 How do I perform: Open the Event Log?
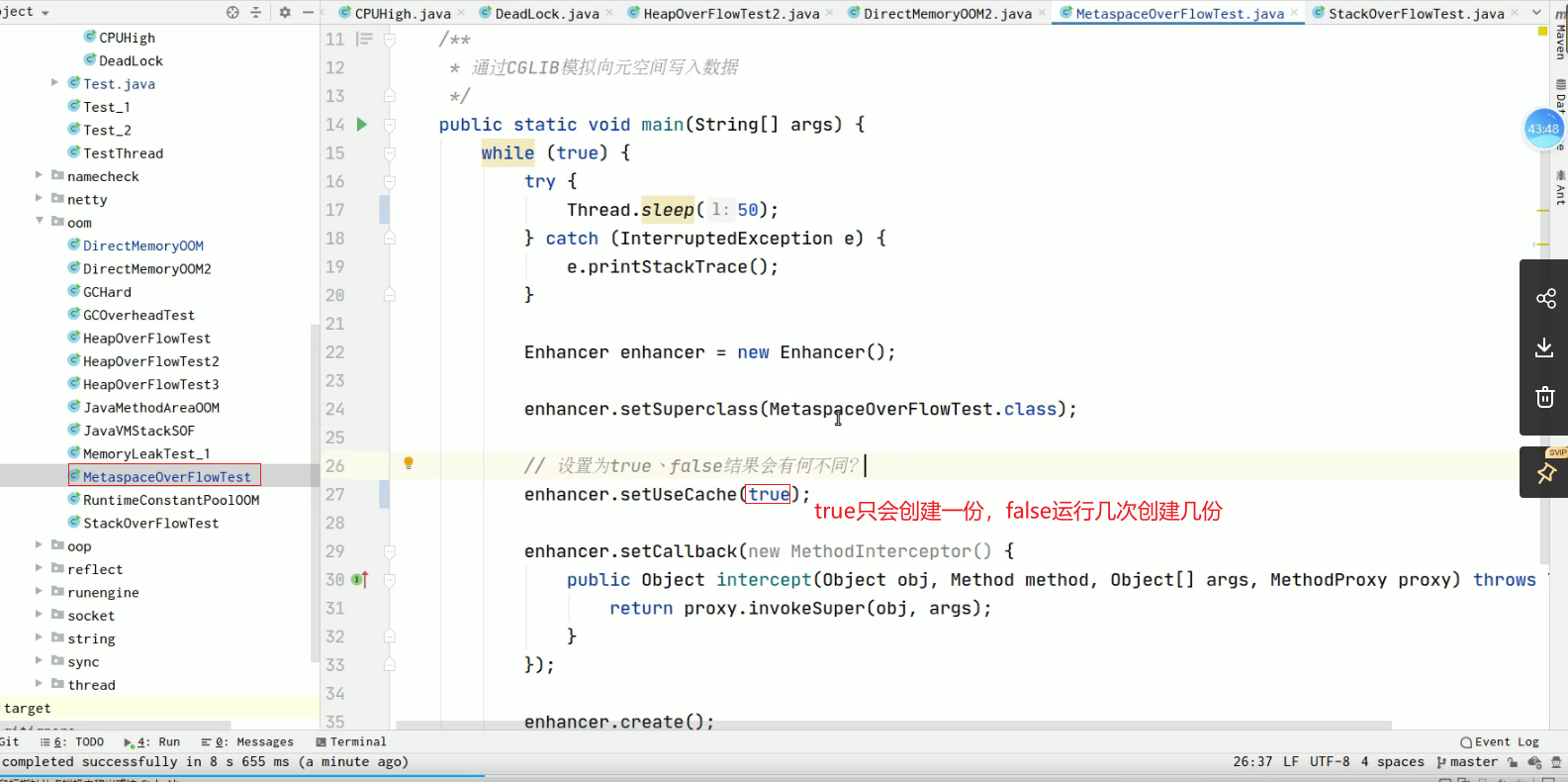[1500, 741]
